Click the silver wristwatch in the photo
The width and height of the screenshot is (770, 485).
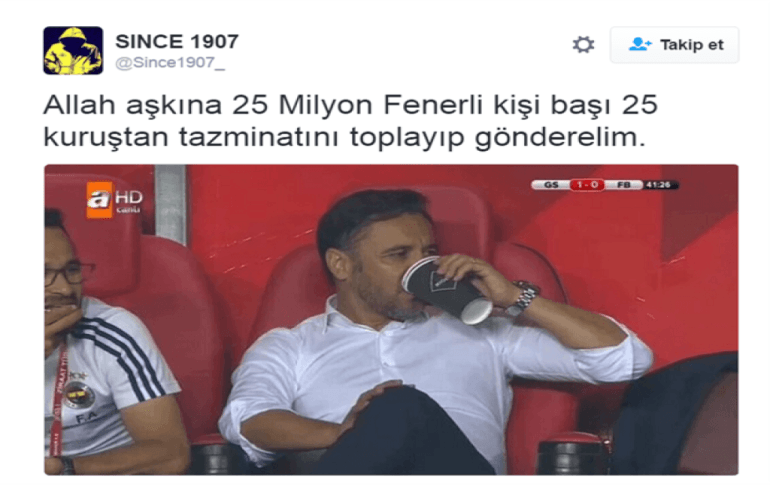[523, 298]
